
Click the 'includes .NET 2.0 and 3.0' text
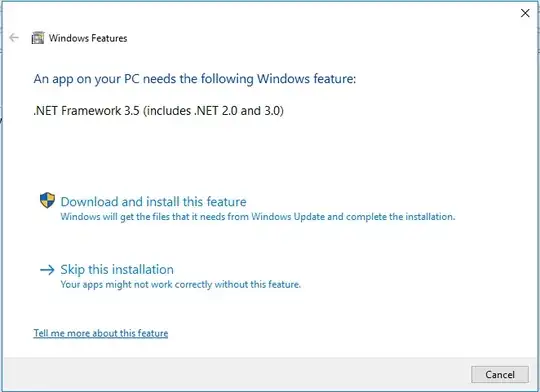tap(213, 111)
